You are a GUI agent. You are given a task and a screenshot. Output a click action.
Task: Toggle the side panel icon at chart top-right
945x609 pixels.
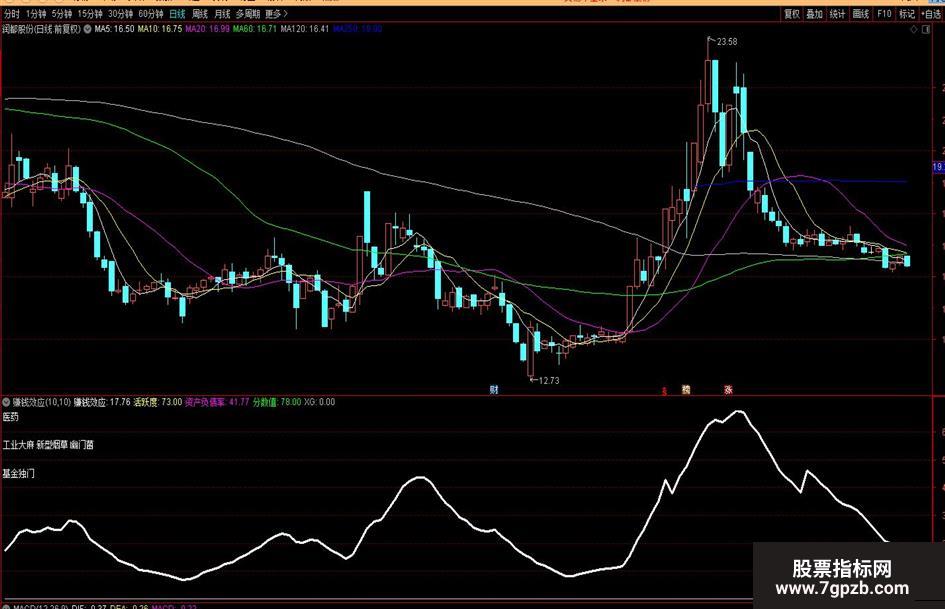click(x=926, y=29)
